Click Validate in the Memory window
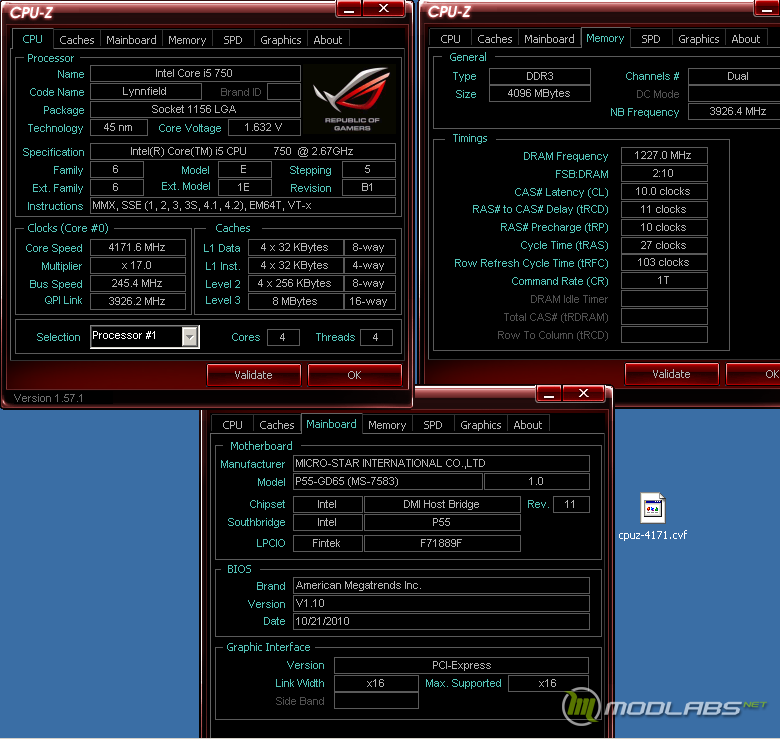Viewport: 780px width, 740px height. coord(672,374)
